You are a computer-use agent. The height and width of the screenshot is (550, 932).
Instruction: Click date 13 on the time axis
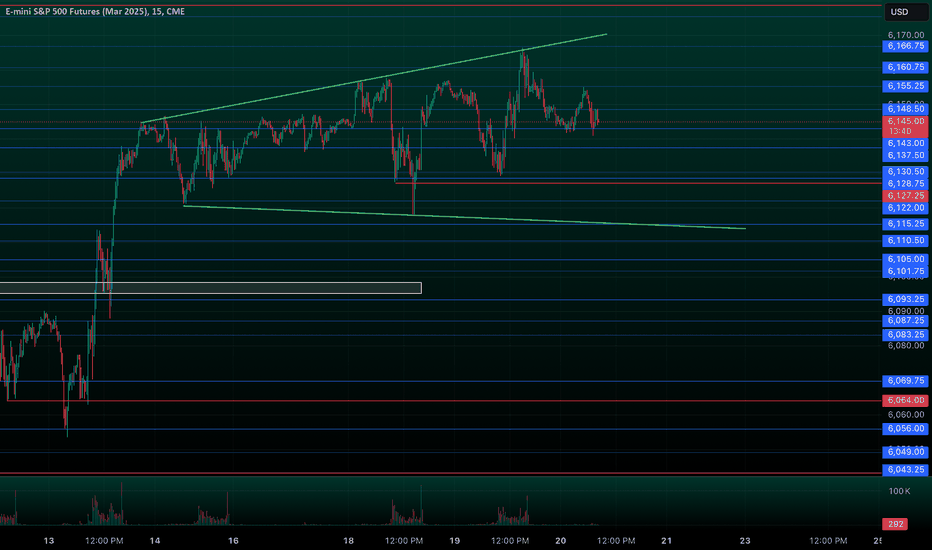point(49,540)
